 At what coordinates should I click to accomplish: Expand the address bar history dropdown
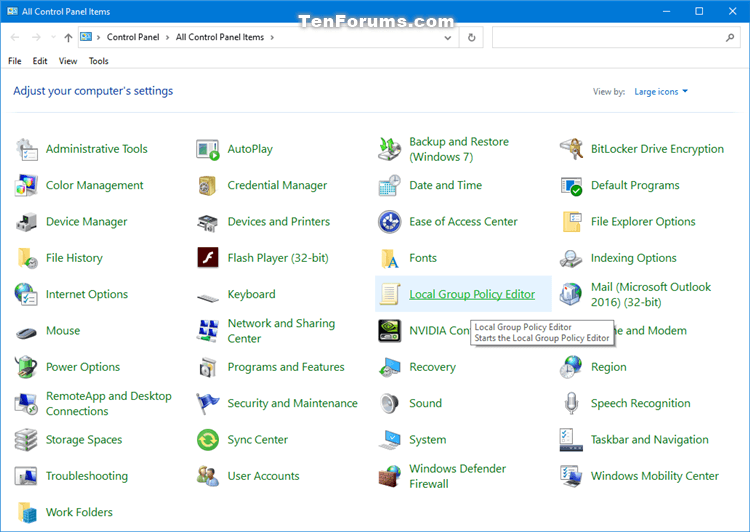click(447, 37)
